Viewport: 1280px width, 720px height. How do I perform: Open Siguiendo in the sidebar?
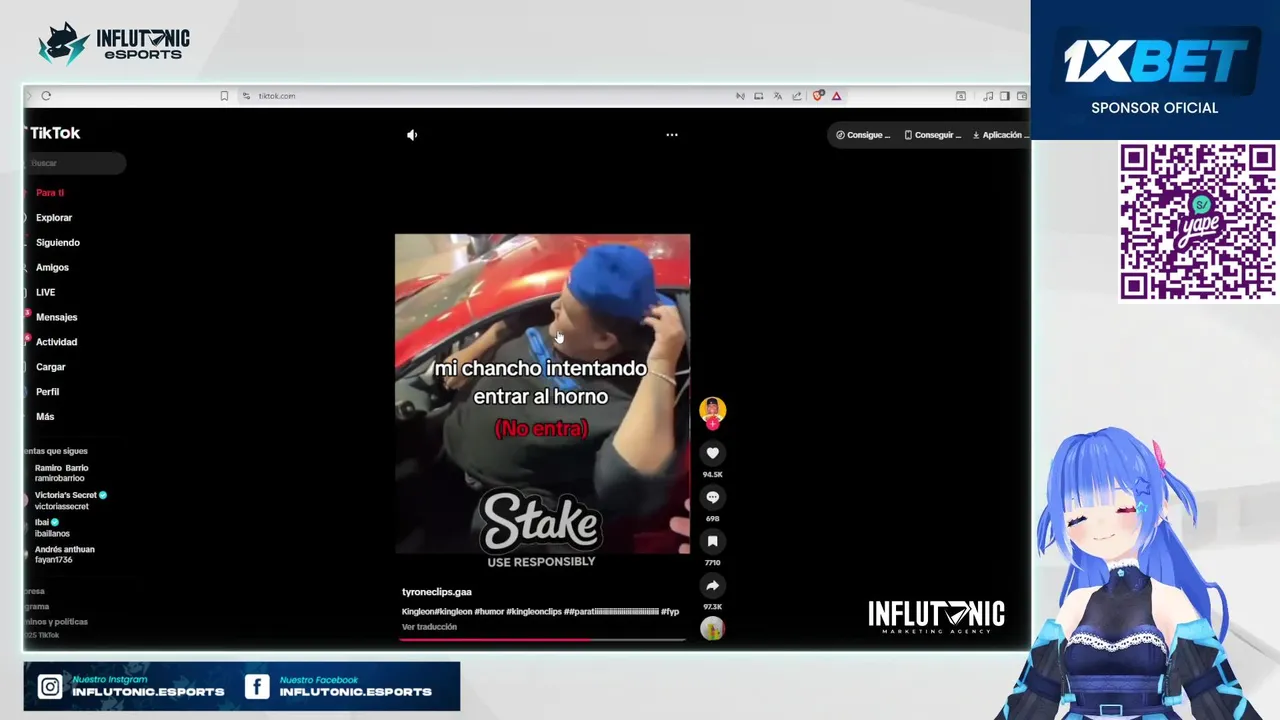point(58,243)
